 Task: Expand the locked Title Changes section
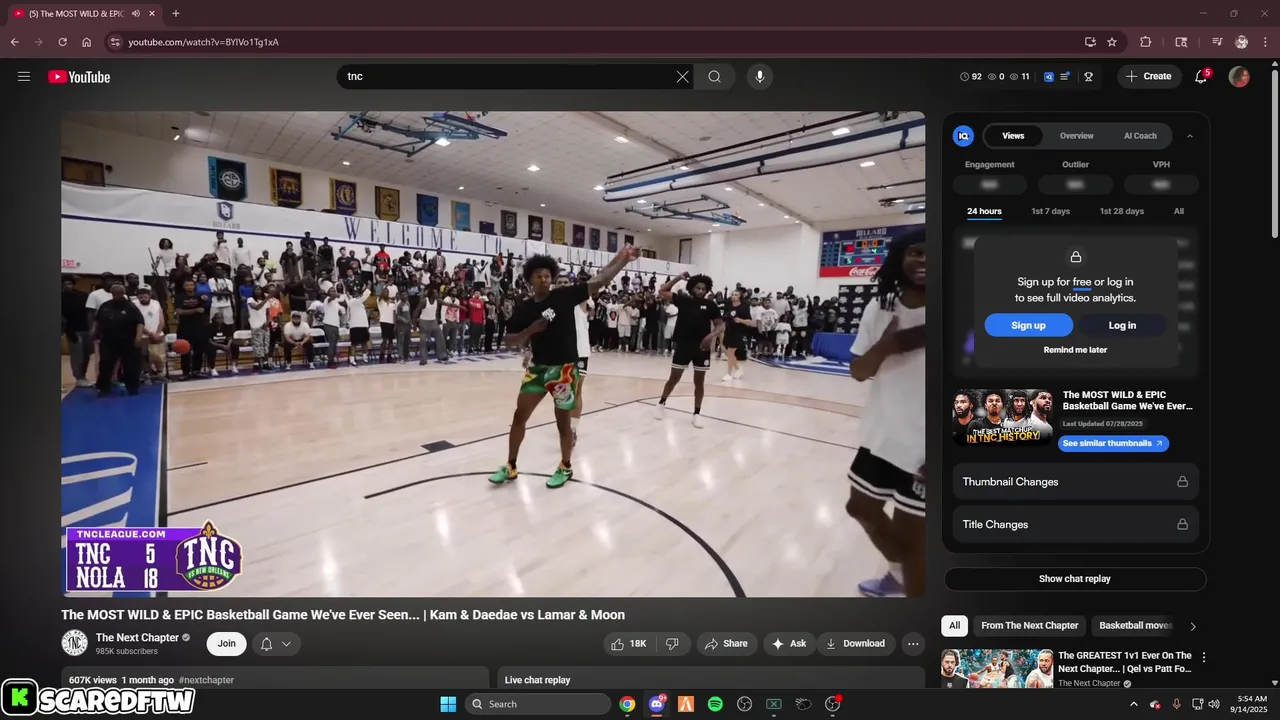(1075, 524)
